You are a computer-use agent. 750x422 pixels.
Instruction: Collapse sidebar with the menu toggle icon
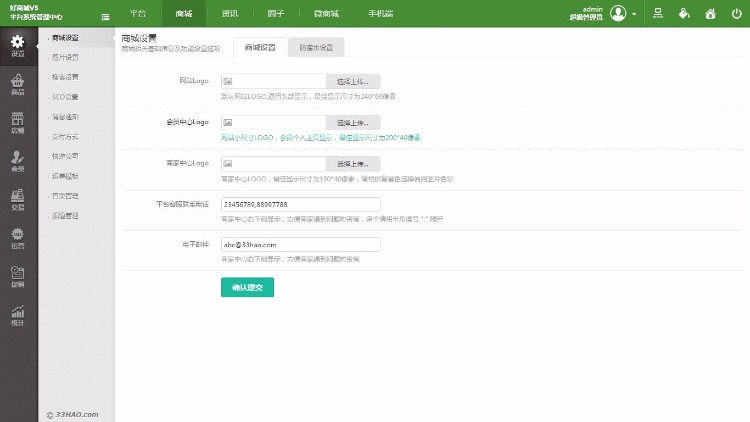(x=105, y=17)
